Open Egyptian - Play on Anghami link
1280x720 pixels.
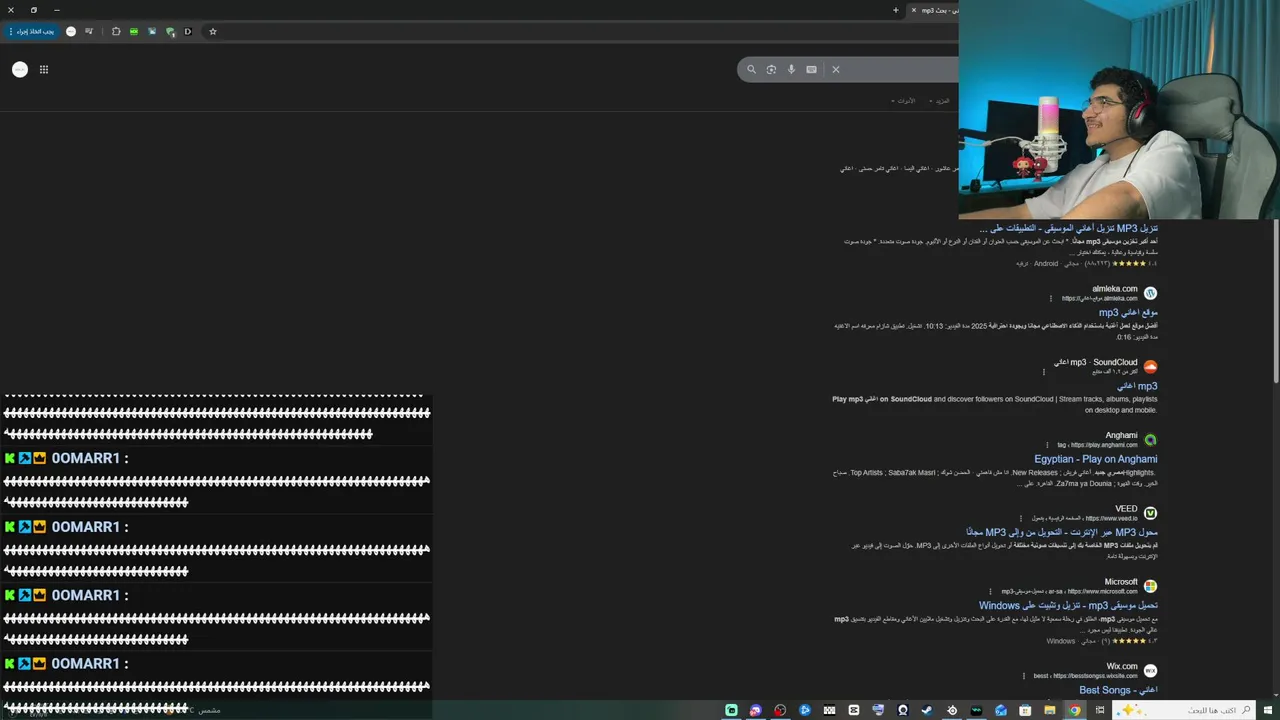coord(1096,459)
